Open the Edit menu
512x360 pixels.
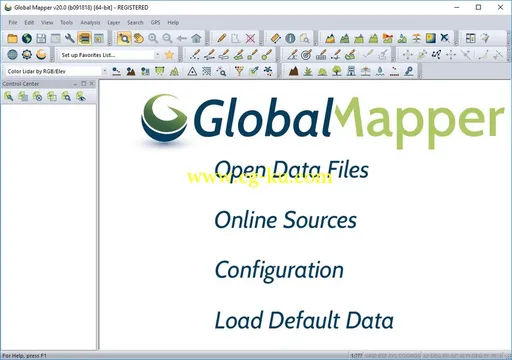point(29,23)
